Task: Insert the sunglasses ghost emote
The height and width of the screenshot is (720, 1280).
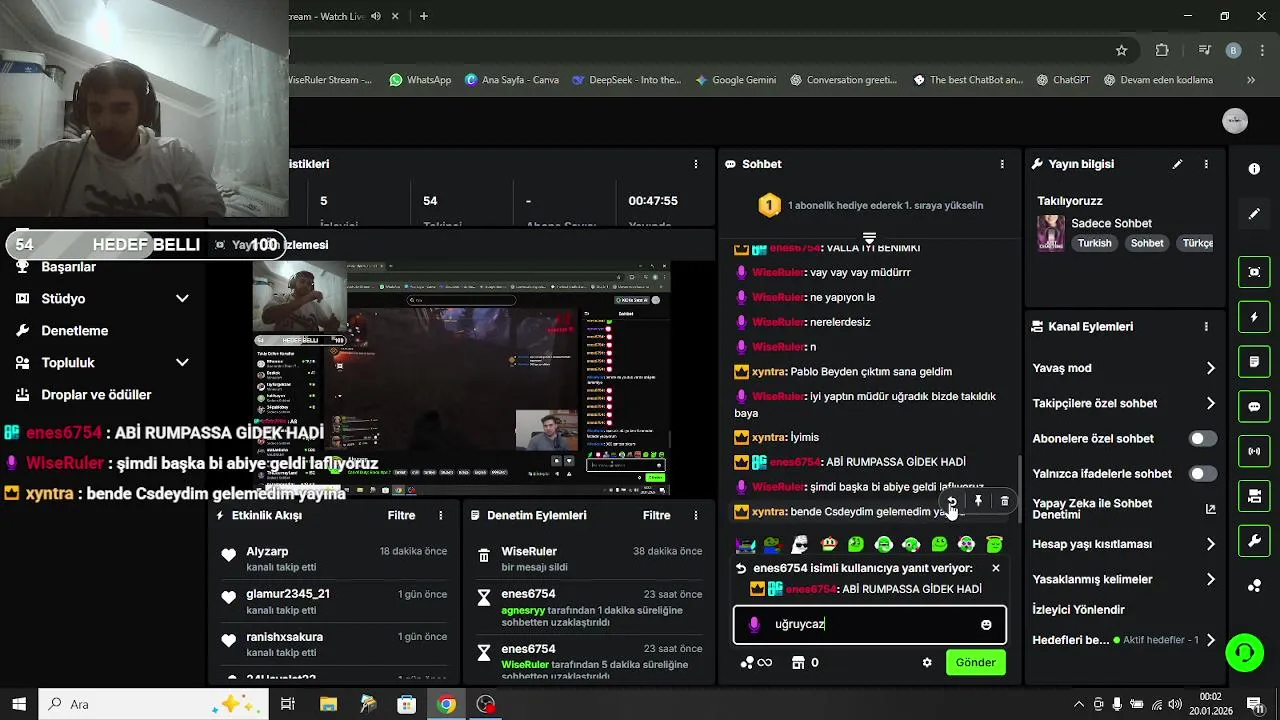Action: pyautogui.click(x=799, y=544)
